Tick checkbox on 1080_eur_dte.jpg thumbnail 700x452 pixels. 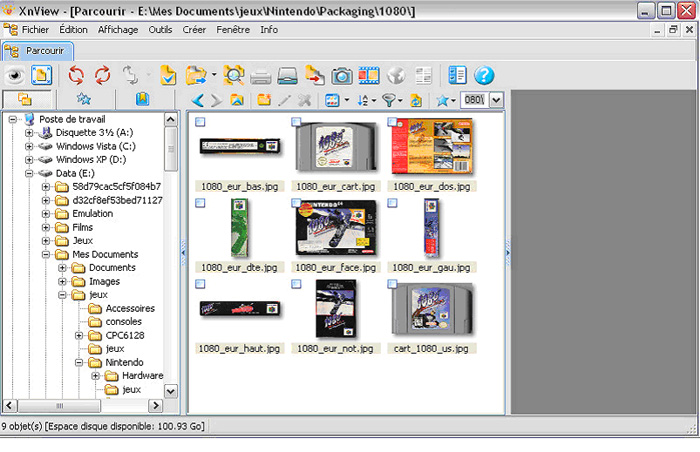200,203
